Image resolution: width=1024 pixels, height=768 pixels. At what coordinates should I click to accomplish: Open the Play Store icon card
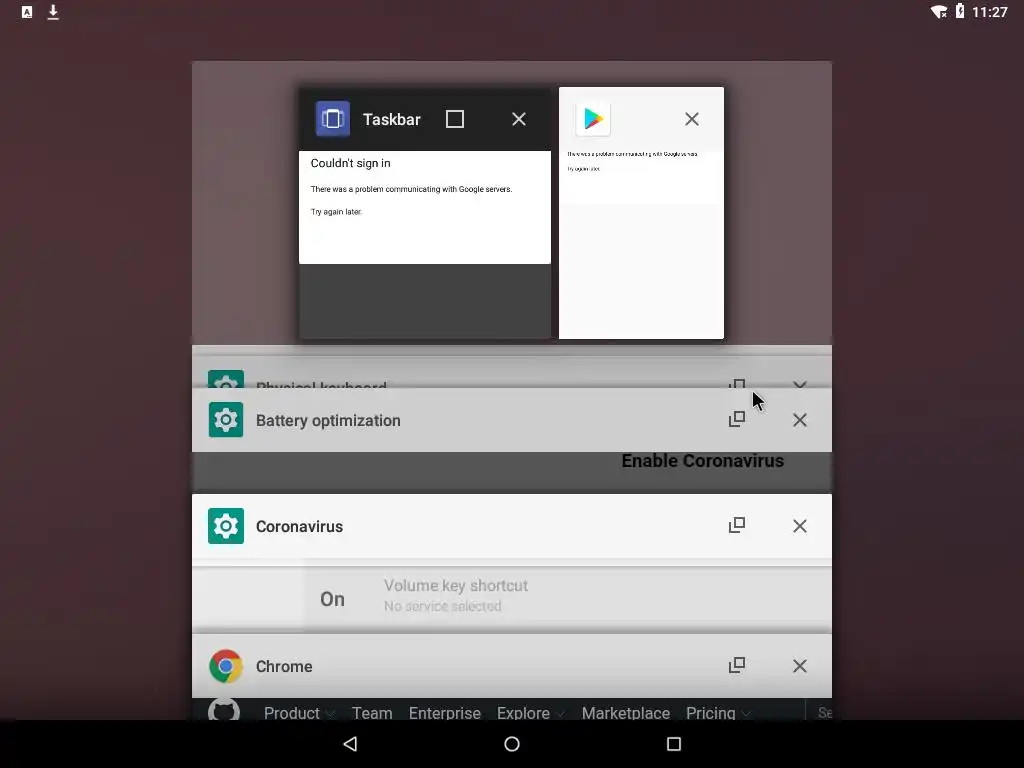(593, 119)
